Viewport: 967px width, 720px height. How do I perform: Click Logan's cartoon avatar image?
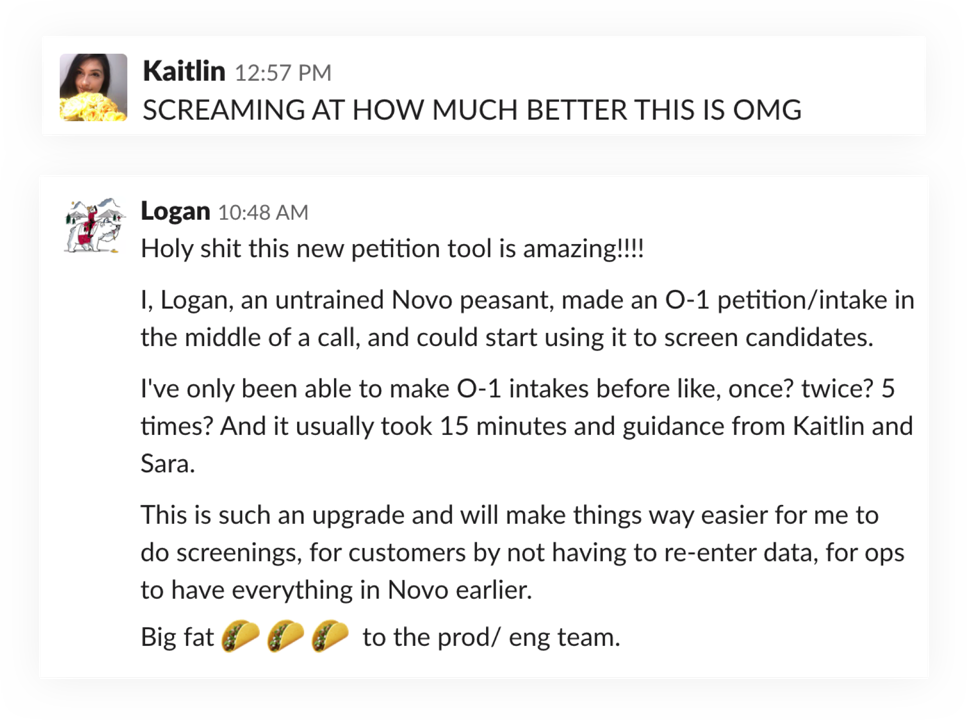[95, 224]
